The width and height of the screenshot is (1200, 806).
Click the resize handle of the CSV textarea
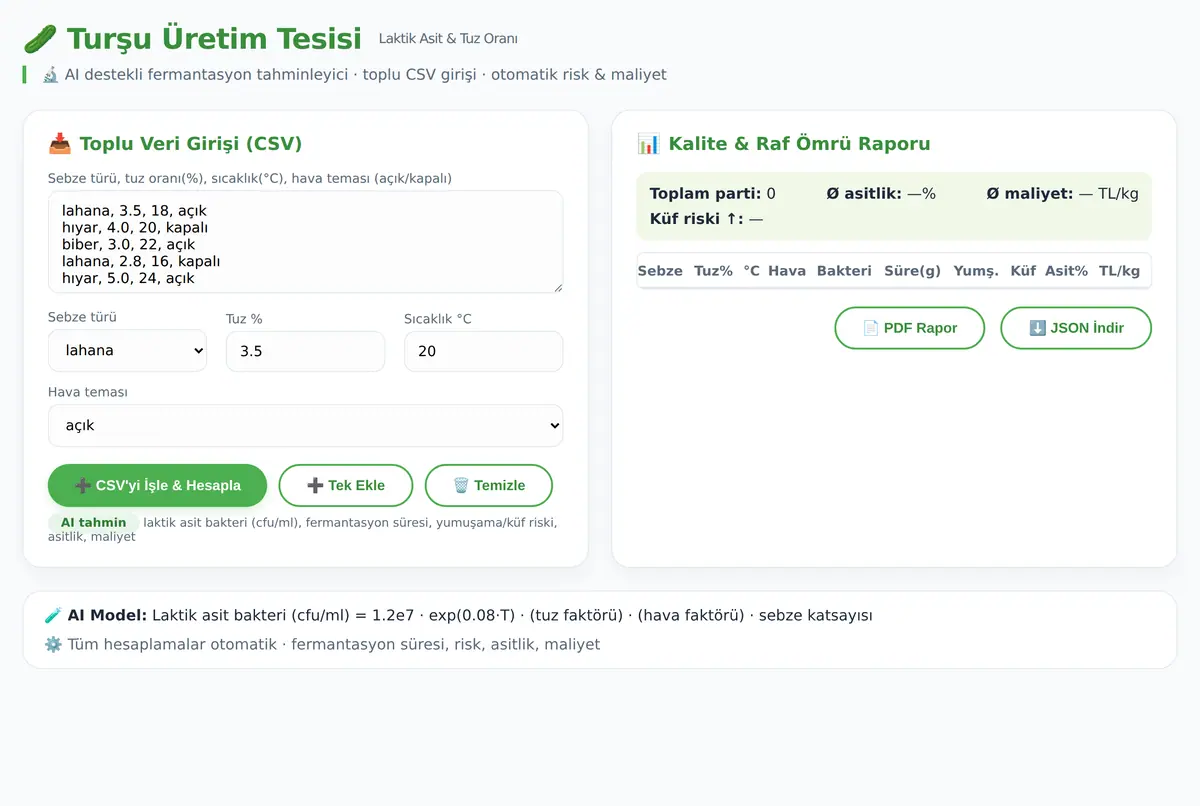click(x=556, y=286)
